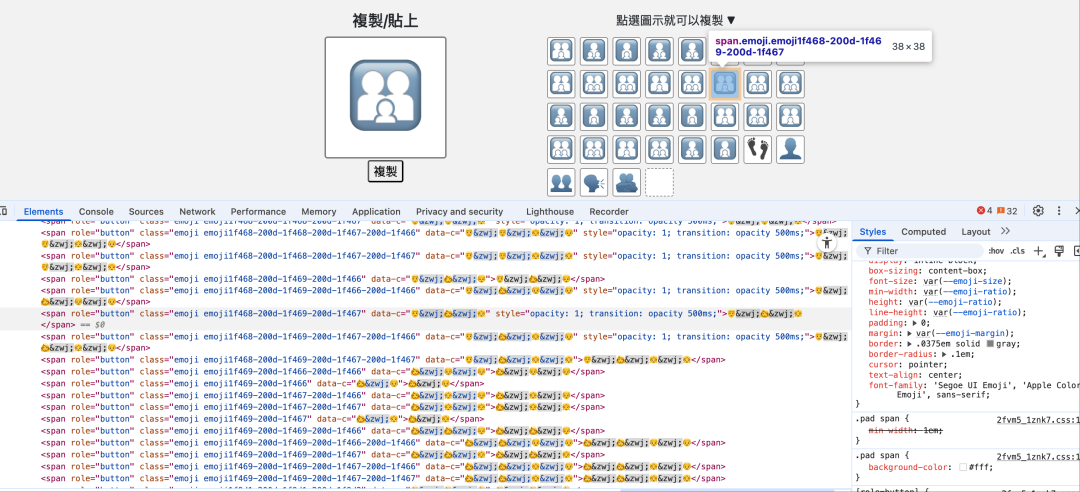Select family emoji right of highlighted emoji
The image size is (1080, 492).
click(x=758, y=84)
